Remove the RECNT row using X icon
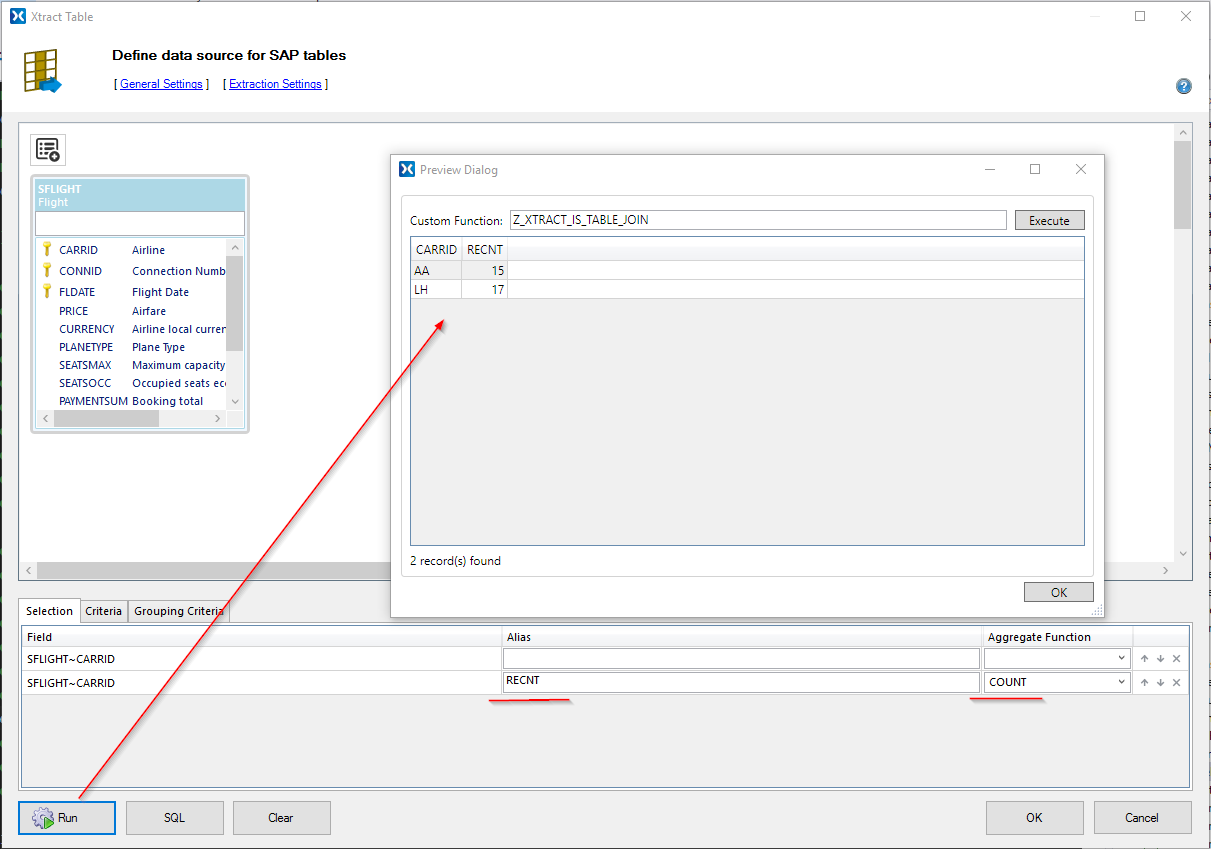Image resolution: width=1211 pixels, height=849 pixels. pyautogui.click(x=1176, y=683)
